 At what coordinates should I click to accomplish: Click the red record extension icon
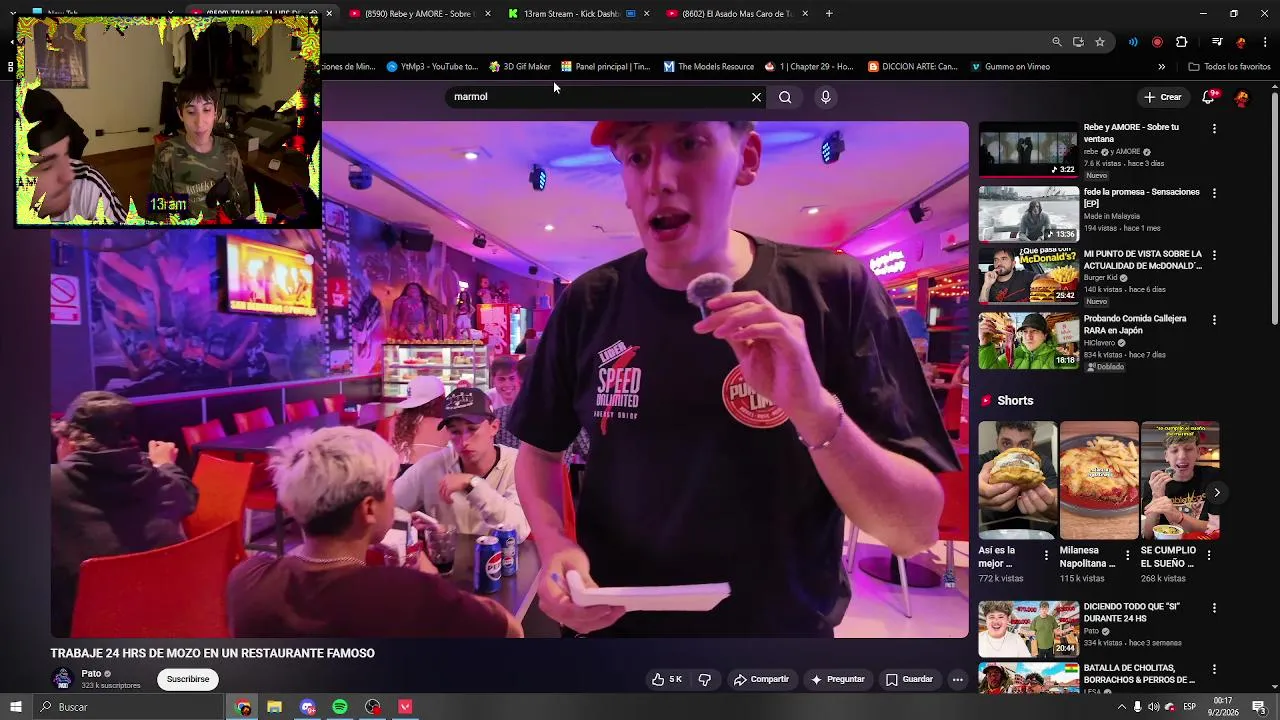tap(1157, 42)
